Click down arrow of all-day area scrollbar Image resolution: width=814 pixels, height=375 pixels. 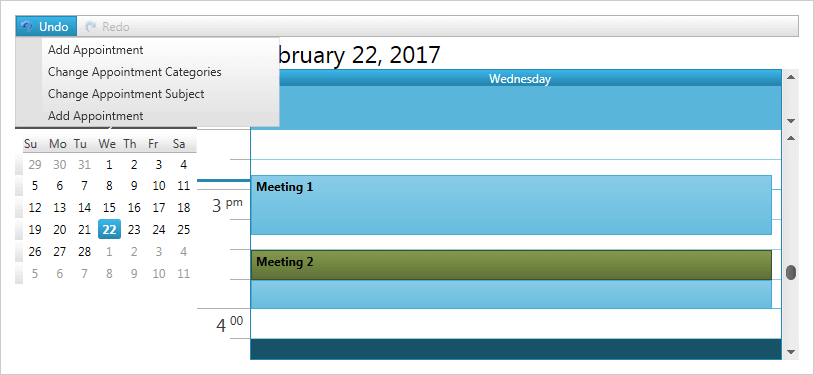pos(791,120)
